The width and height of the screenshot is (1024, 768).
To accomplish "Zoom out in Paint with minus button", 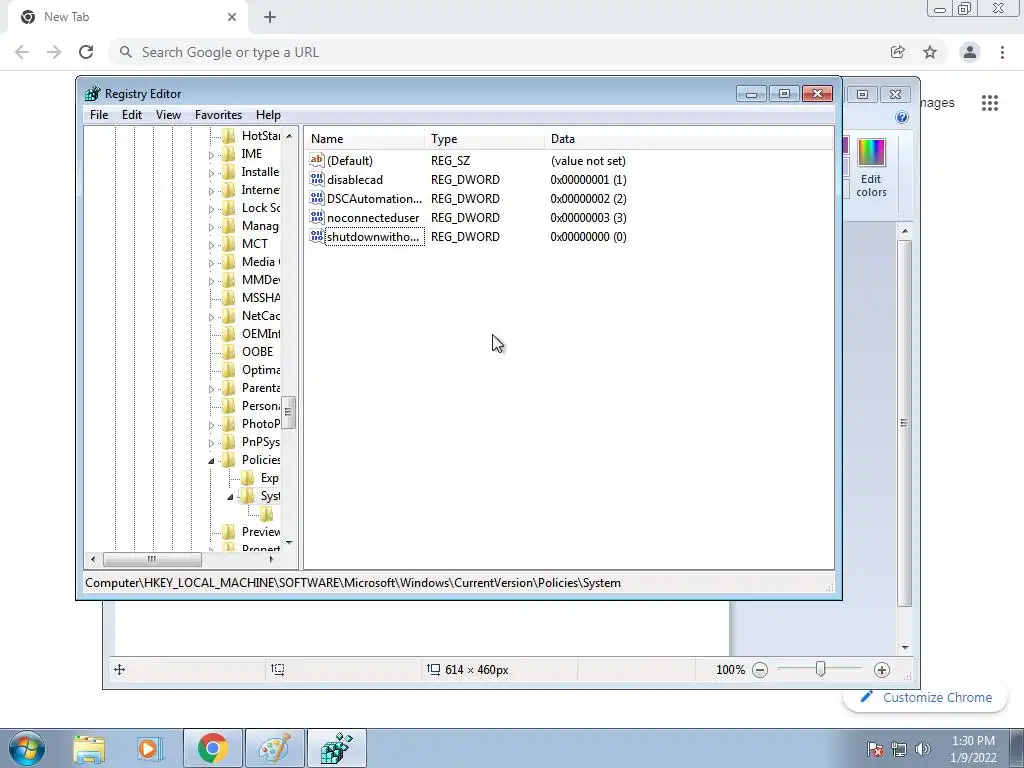I will click(x=760, y=670).
